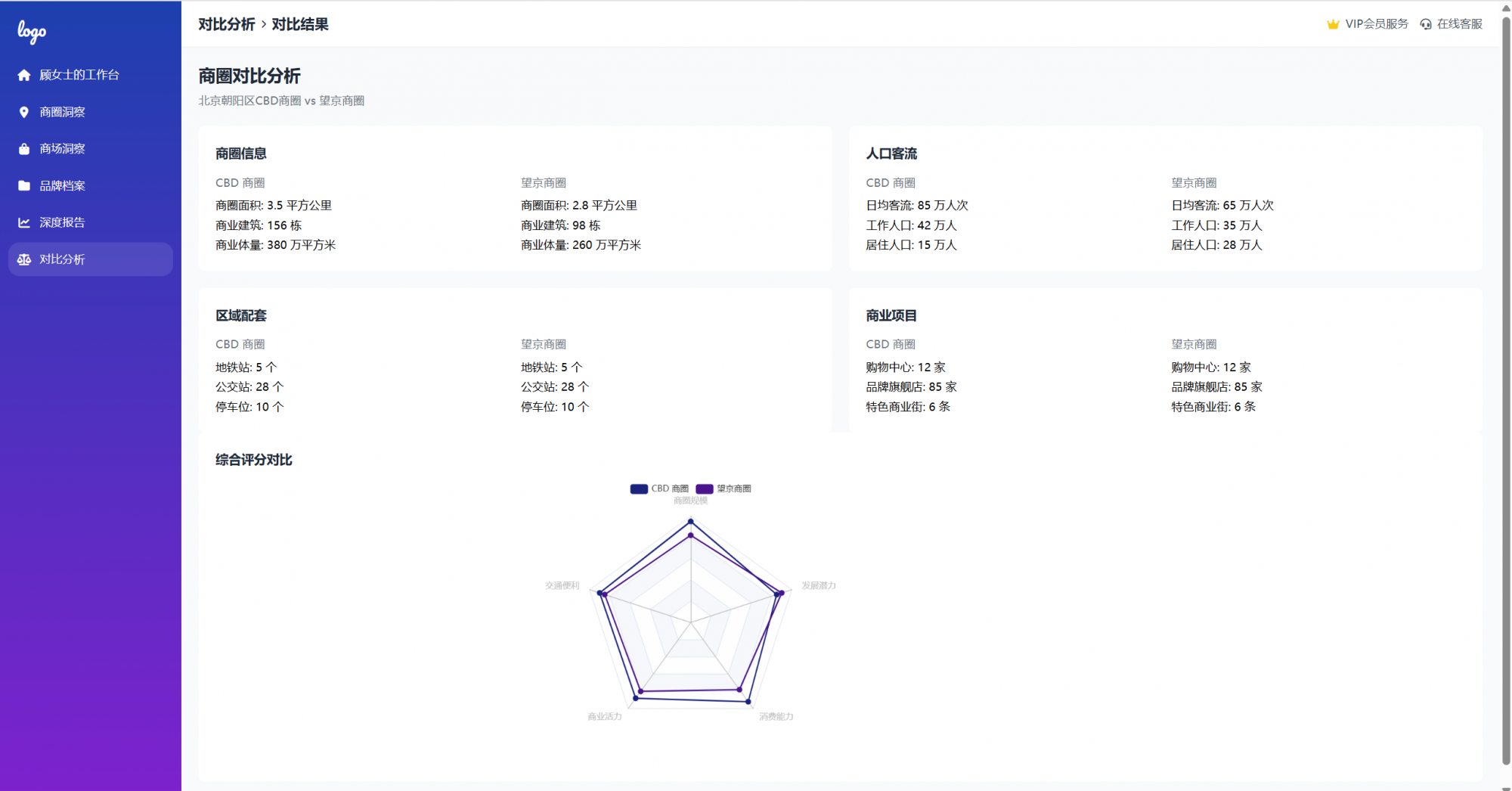Click the logo in the sidebar
The image size is (1512, 791).
pyautogui.click(x=32, y=31)
